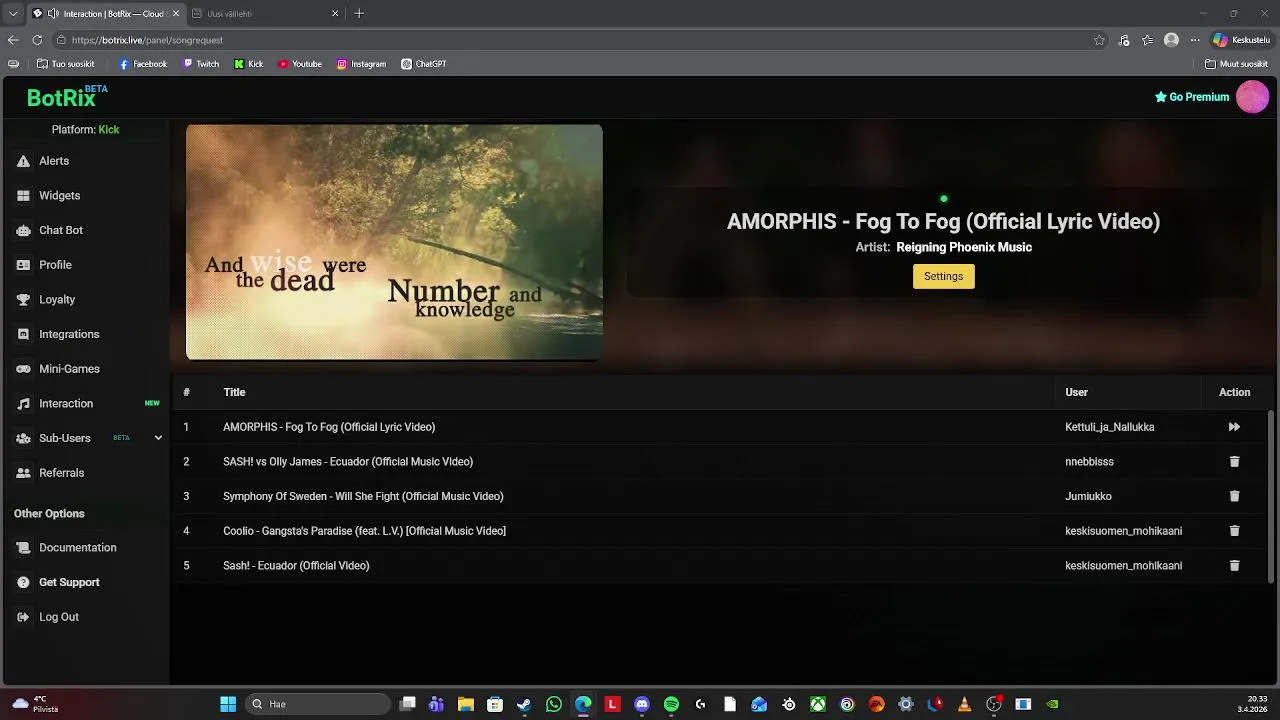Click Reigning Phoenix Music artist name

(x=963, y=247)
